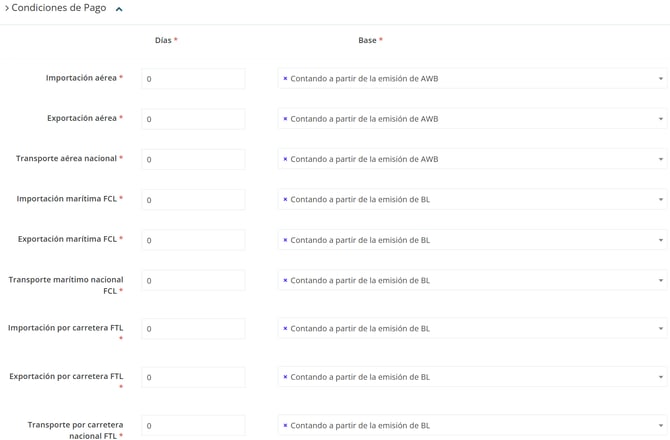This screenshot has height=440, width=670.
Task: Expand the Transporte por carretera nacional FTL dropdown
Action: coord(660,426)
